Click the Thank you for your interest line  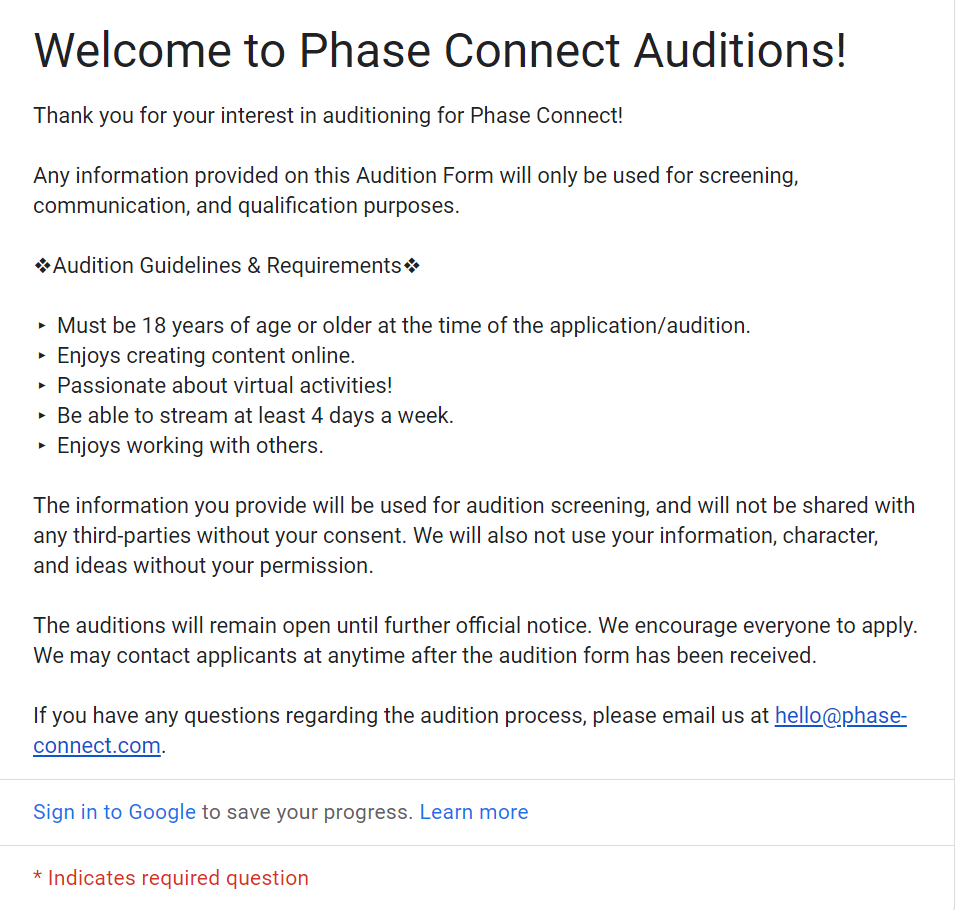pos(328,115)
